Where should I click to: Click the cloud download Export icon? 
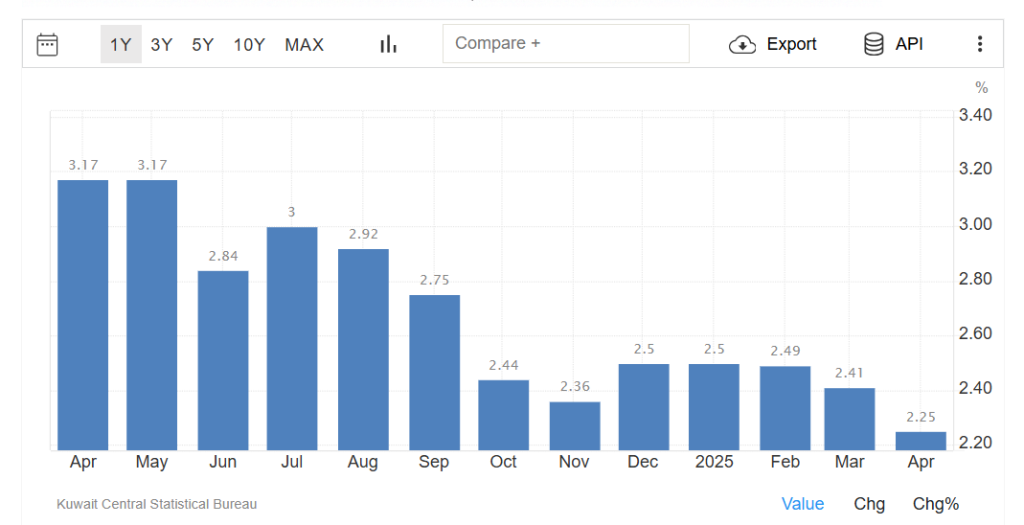pos(742,44)
